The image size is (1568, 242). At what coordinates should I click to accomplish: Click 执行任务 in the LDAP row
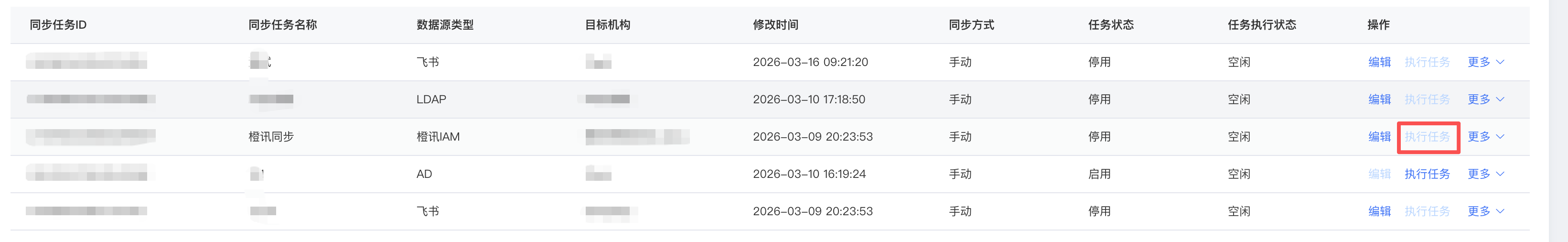(x=1427, y=99)
